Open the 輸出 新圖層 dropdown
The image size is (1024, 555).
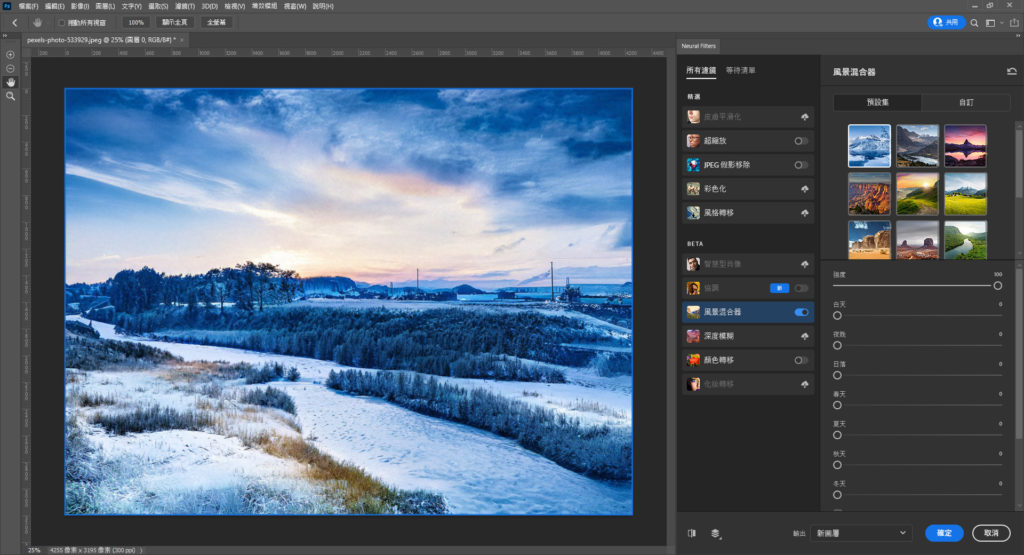861,533
